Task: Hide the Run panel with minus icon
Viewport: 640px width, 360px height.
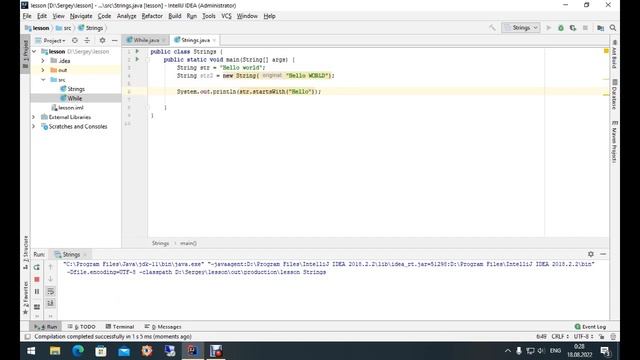Action: [603, 254]
